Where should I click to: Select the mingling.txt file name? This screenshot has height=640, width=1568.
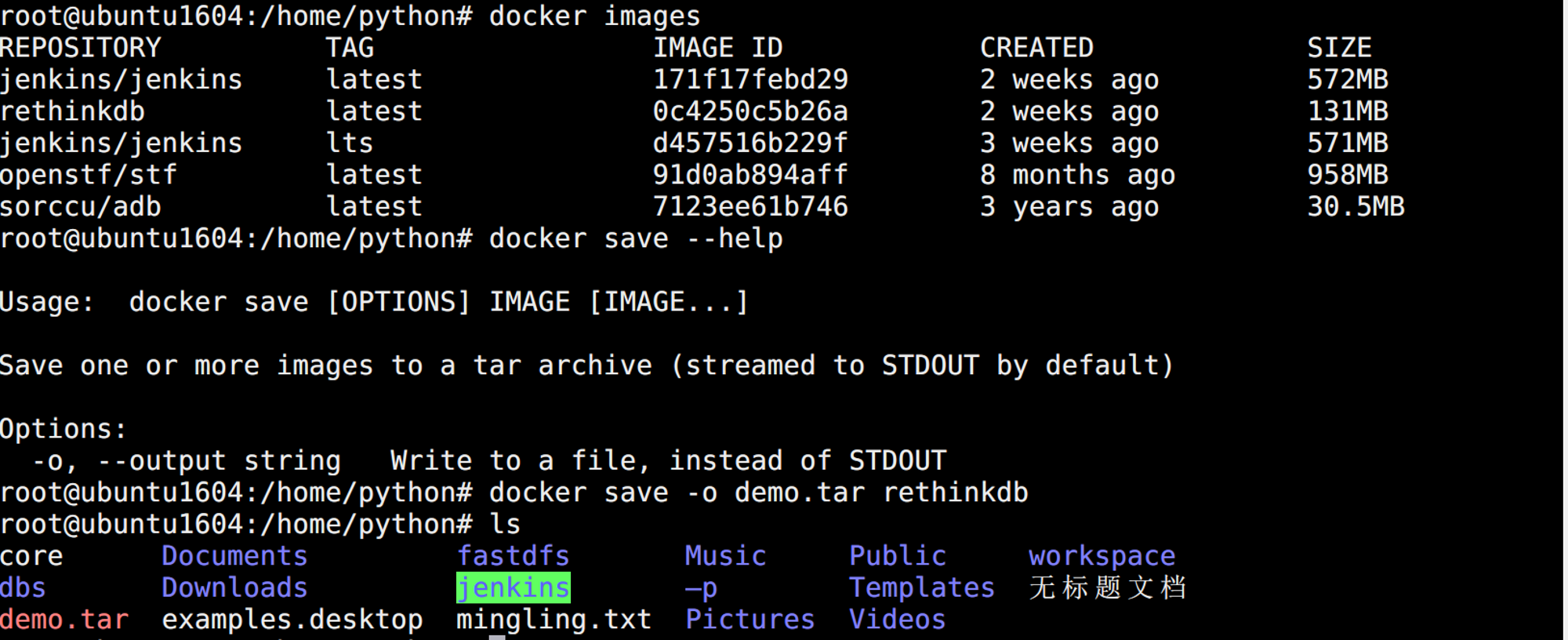pos(554,620)
